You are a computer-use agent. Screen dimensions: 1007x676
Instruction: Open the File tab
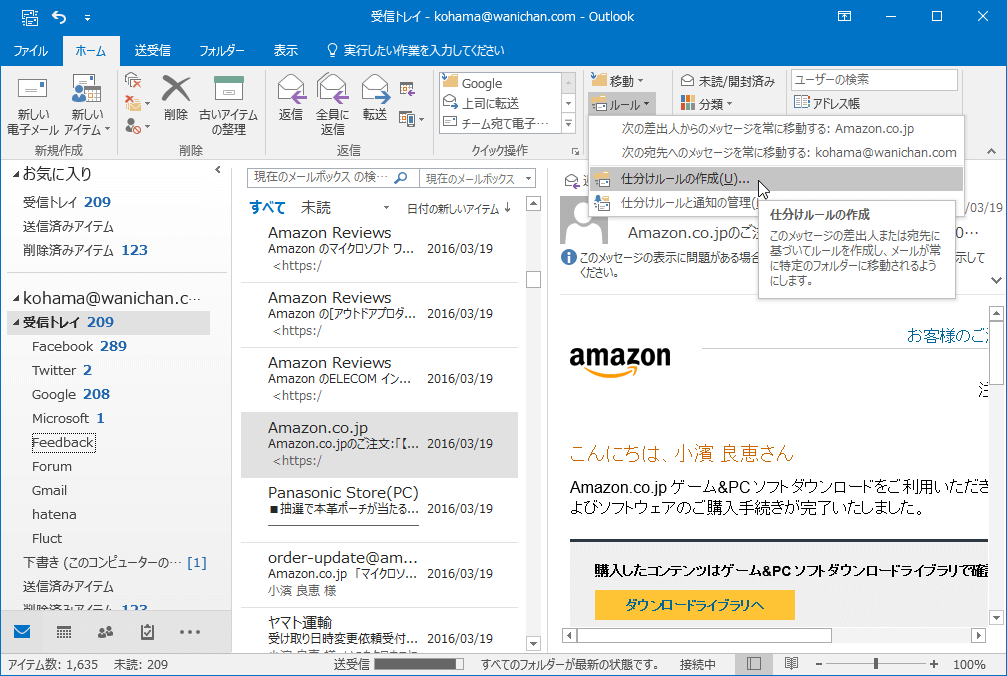point(31,51)
